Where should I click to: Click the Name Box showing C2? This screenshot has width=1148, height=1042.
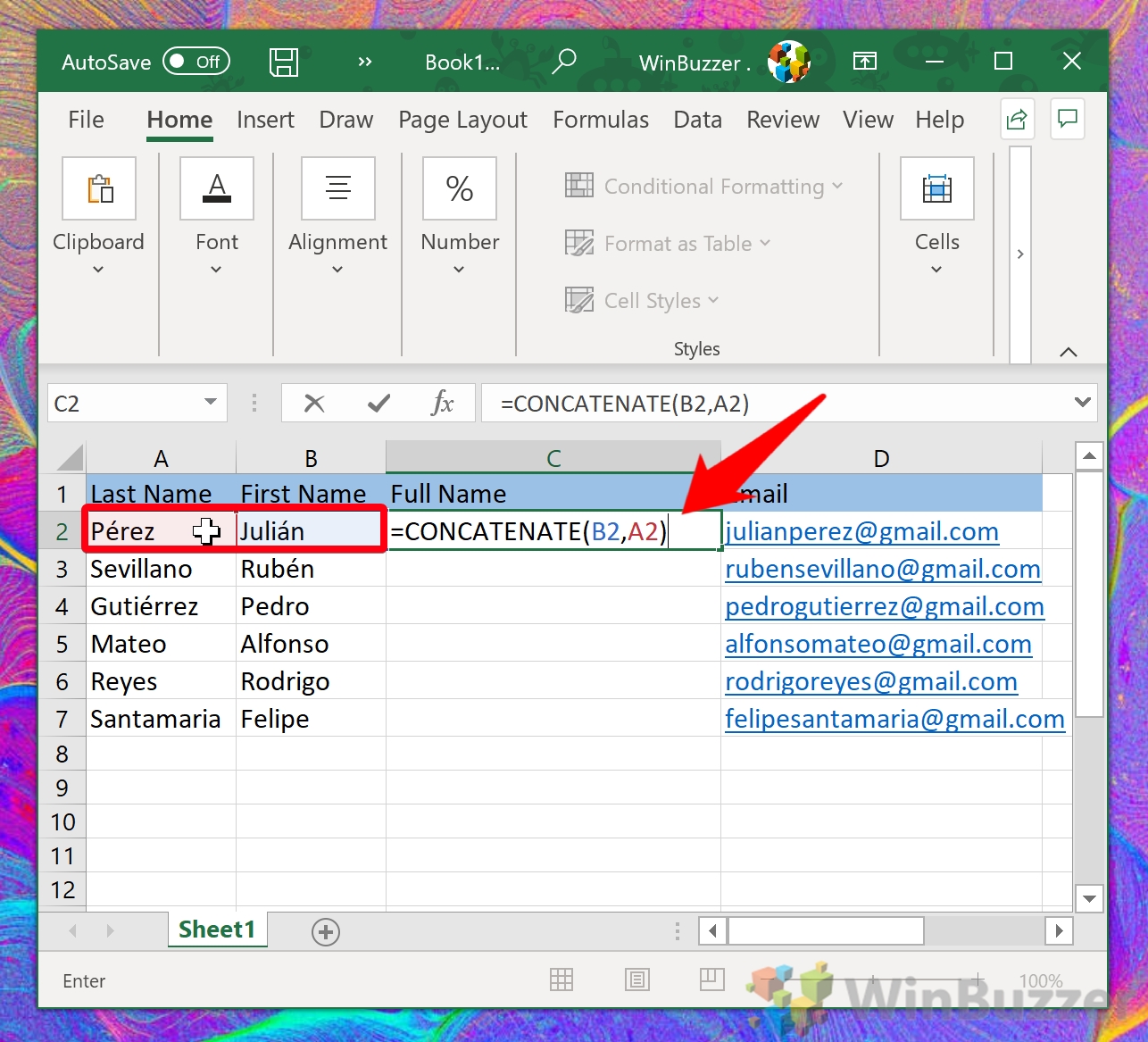[124, 404]
